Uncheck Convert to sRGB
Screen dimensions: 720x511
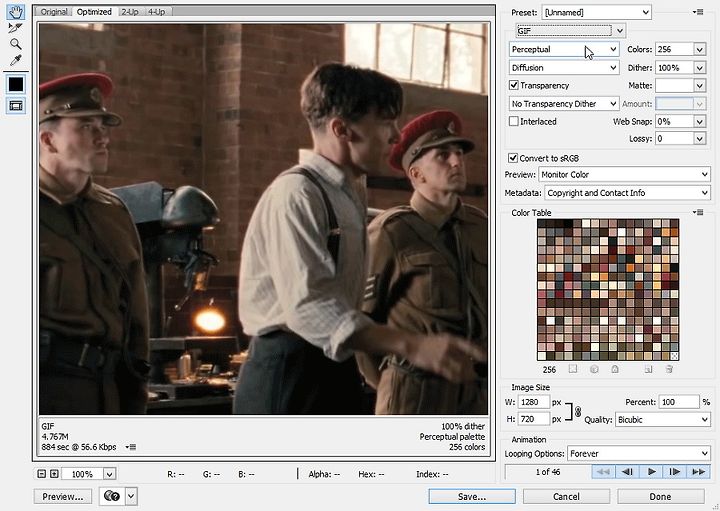tap(513, 158)
